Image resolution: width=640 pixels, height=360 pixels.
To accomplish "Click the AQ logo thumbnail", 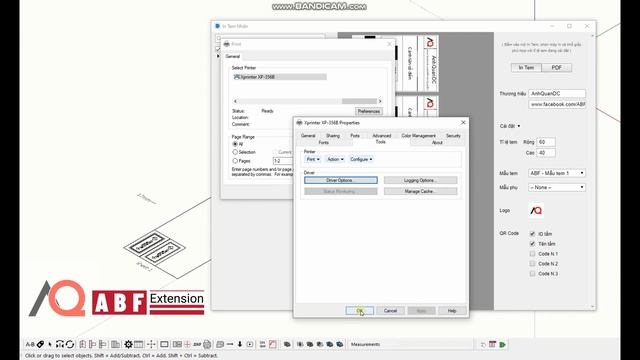I will tap(536, 210).
